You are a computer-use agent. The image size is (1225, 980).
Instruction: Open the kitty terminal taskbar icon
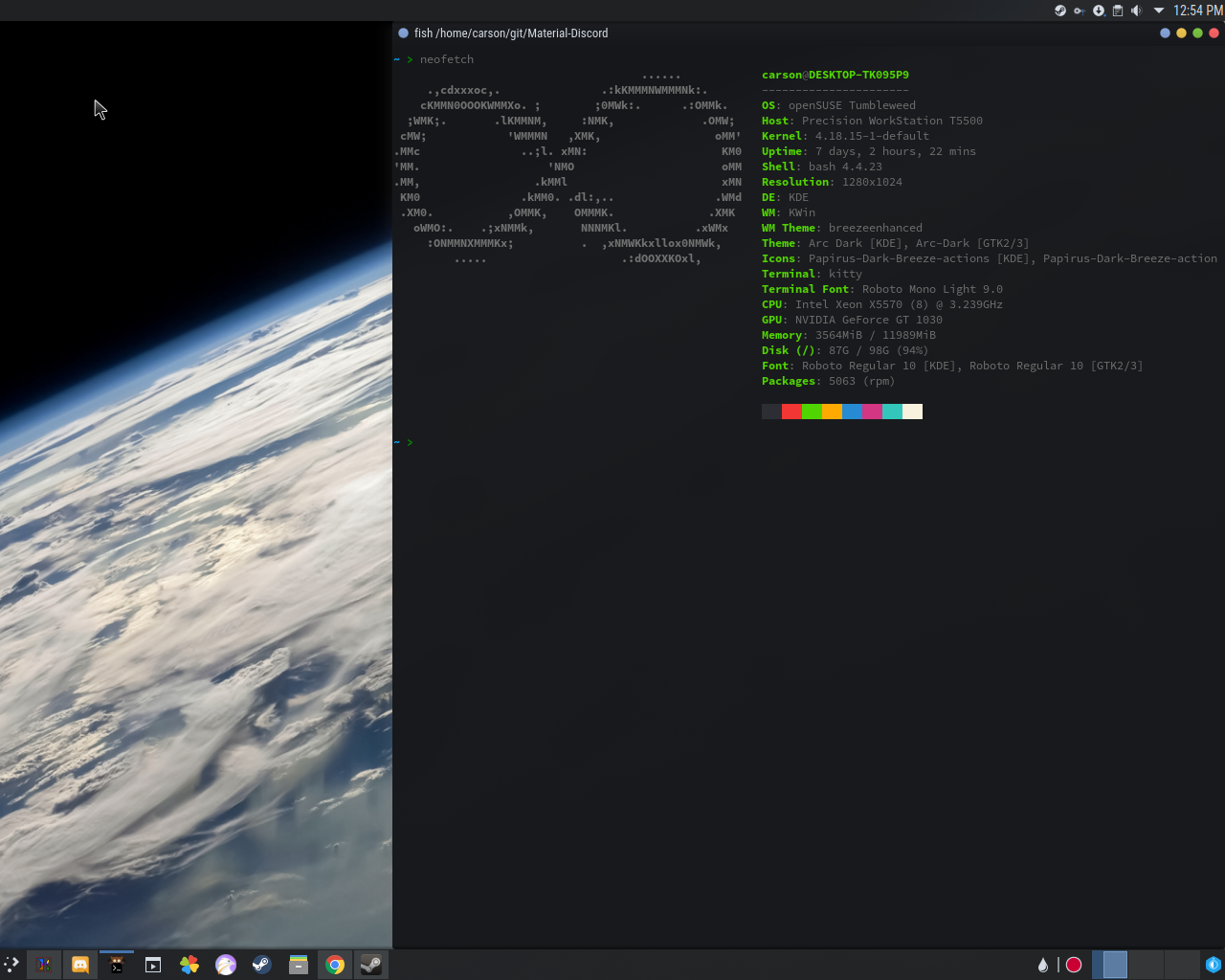click(117, 965)
